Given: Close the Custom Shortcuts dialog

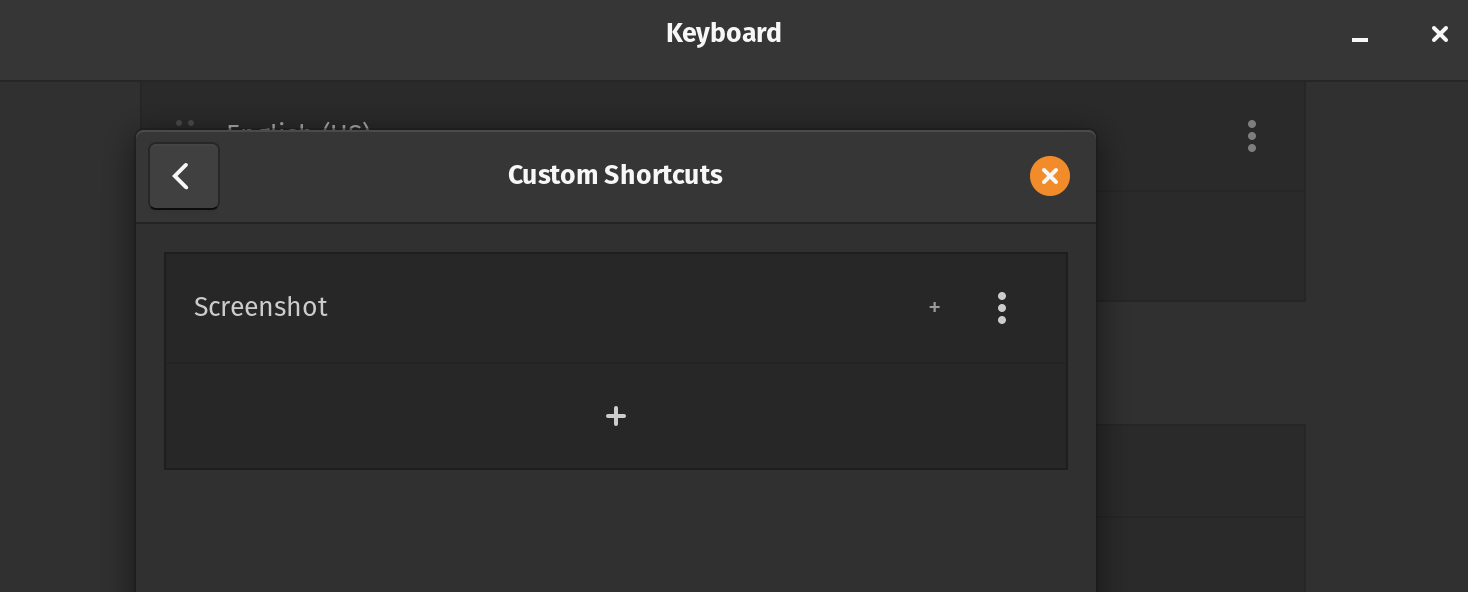Looking at the screenshot, I should pos(1049,176).
